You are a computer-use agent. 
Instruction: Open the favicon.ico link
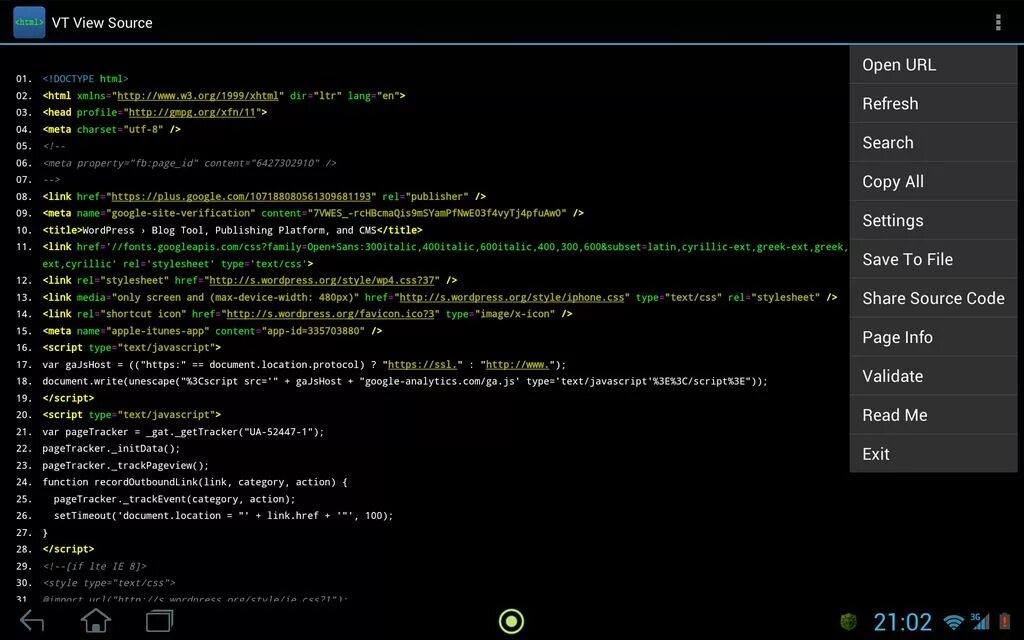coord(330,314)
